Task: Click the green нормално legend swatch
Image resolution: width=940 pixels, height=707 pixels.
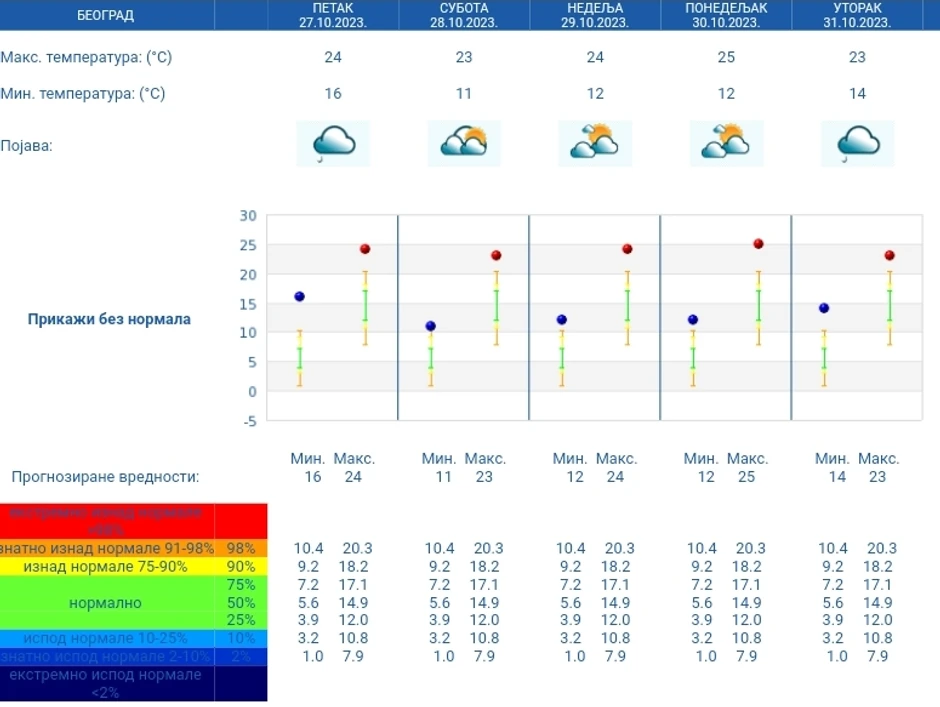Action: (105, 603)
